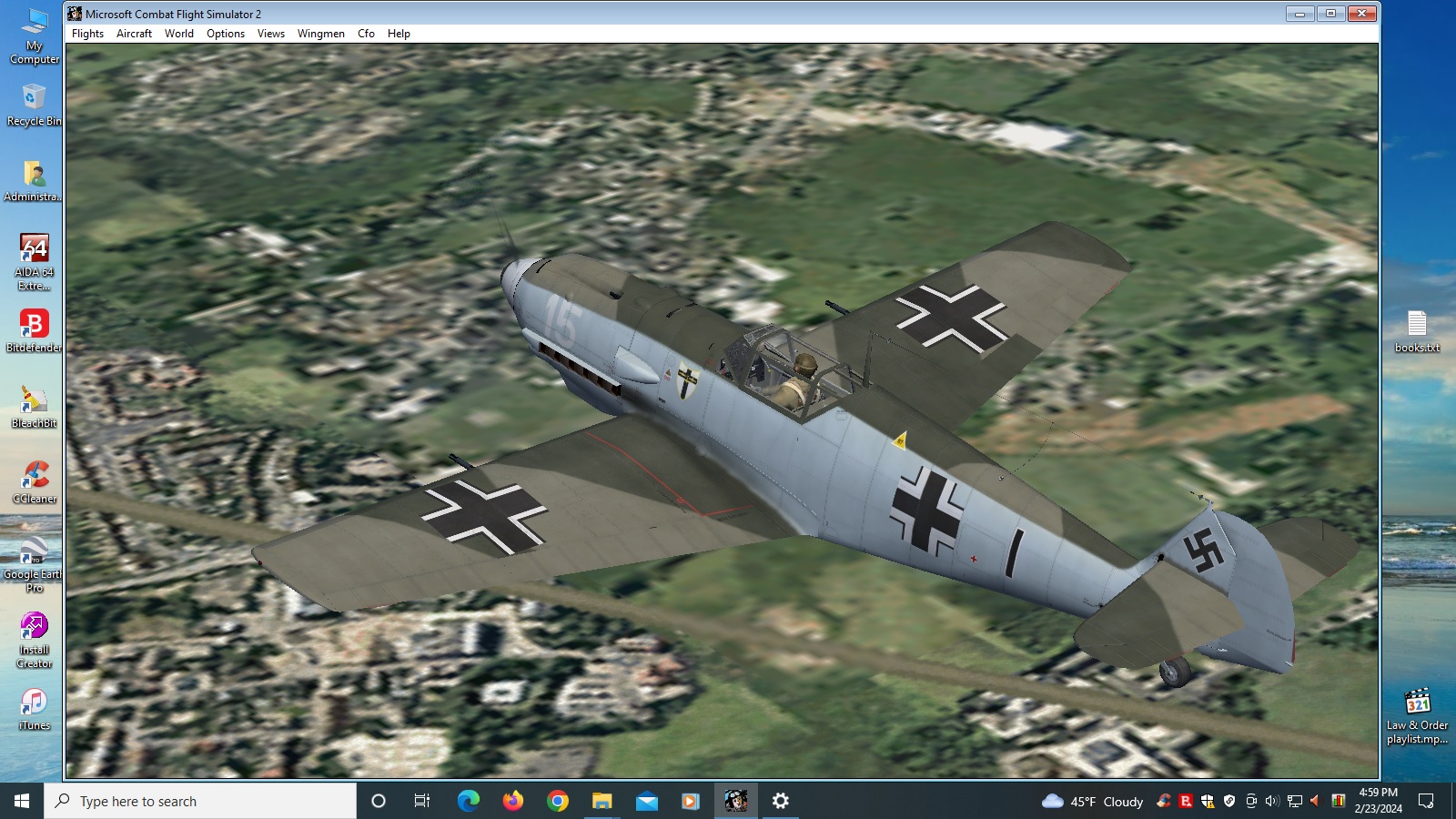Click the CCleaner tray icon

[1164, 801]
